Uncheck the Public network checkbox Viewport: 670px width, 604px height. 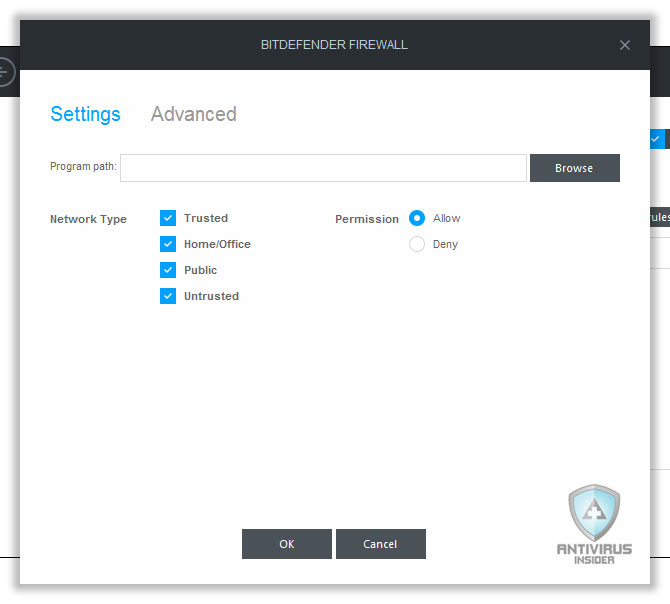pyautogui.click(x=168, y=270)
